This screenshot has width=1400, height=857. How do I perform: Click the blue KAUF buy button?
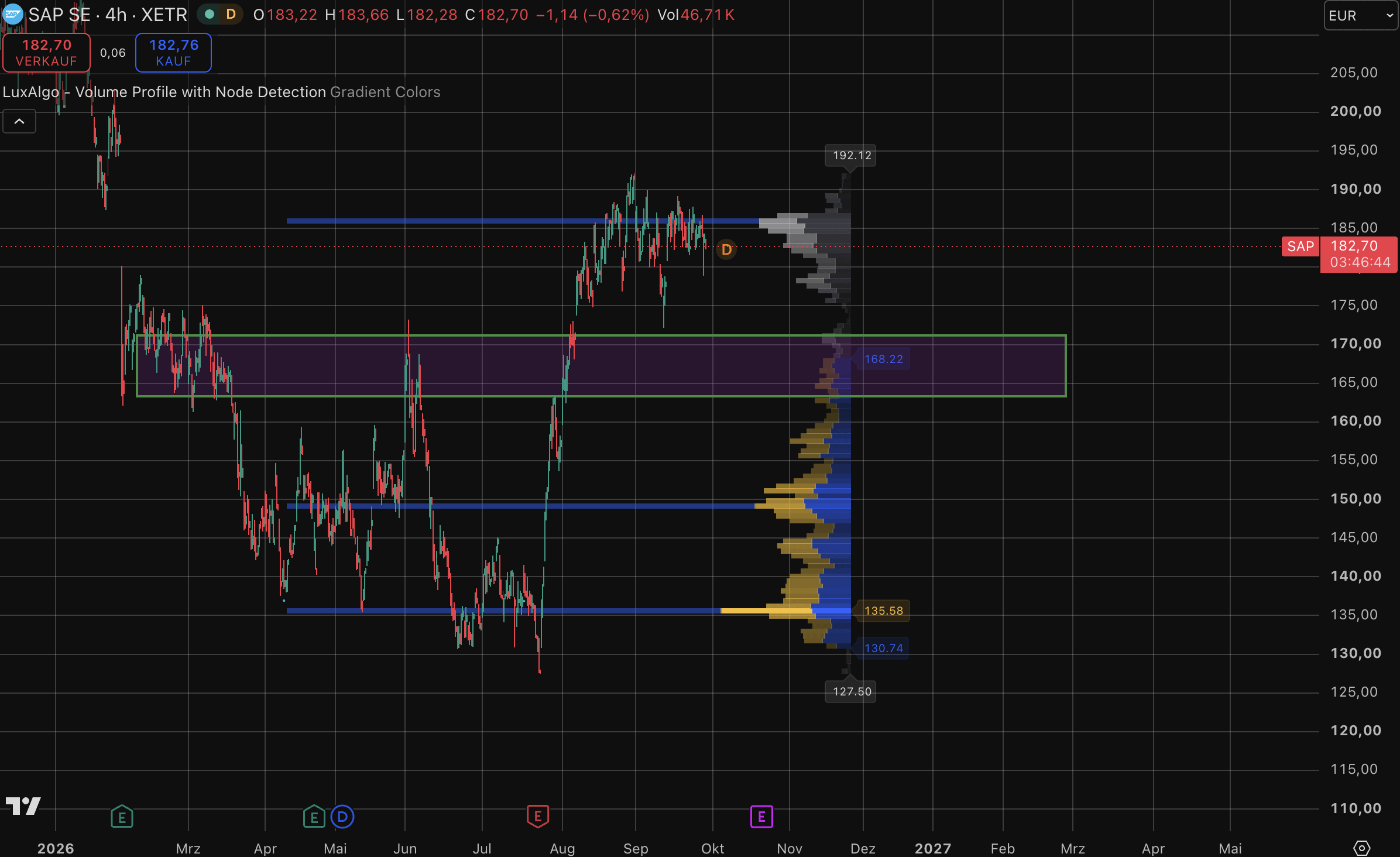(174, 53)
